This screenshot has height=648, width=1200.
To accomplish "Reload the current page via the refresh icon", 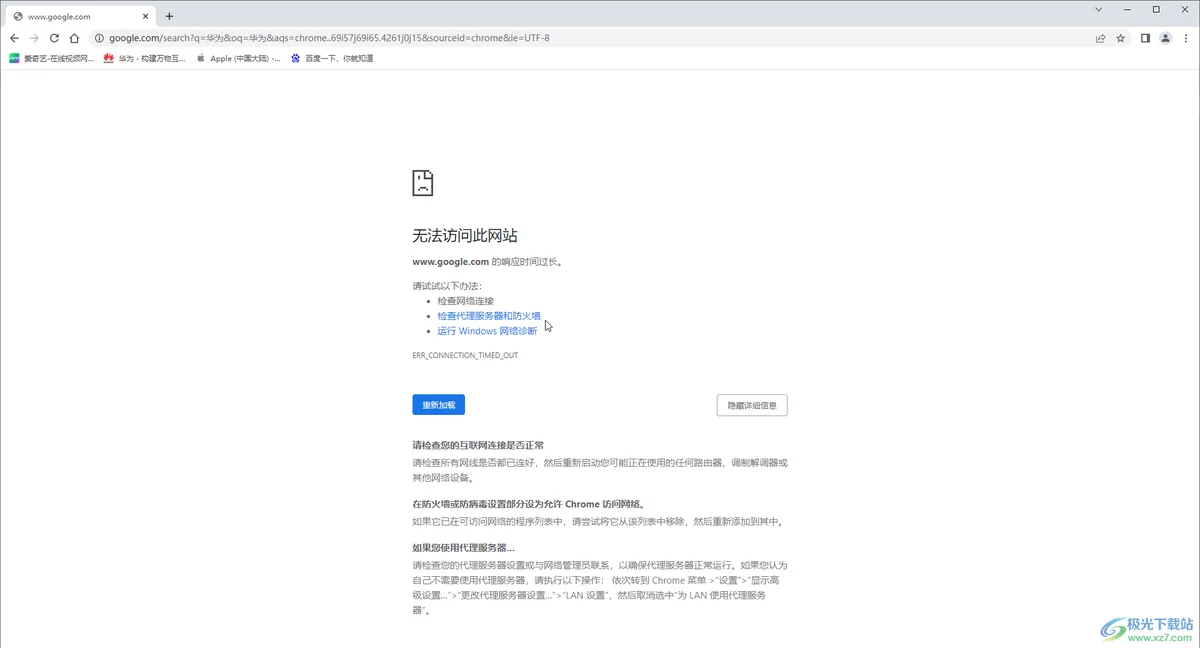I will pyautogui.click(x=54, y=38).
